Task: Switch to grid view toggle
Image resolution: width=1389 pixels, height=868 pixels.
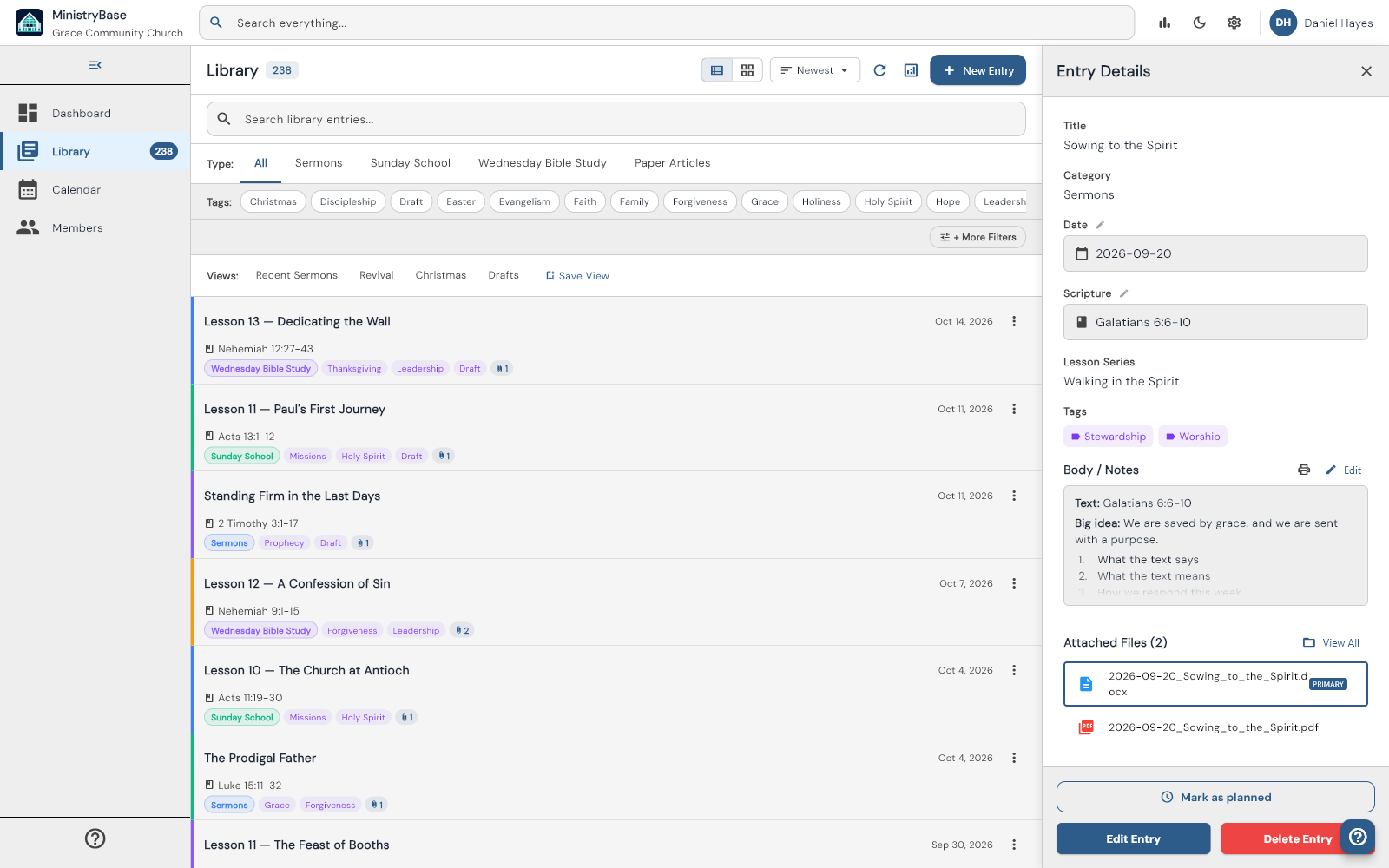Action: point(747,70)
